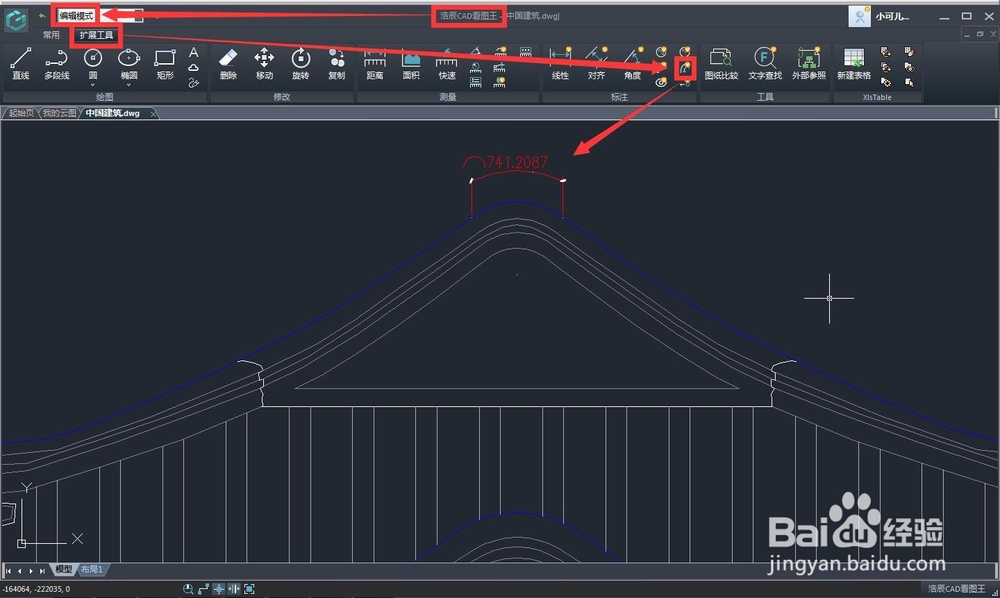Select the 圆 circle tool

pos(92,62)
